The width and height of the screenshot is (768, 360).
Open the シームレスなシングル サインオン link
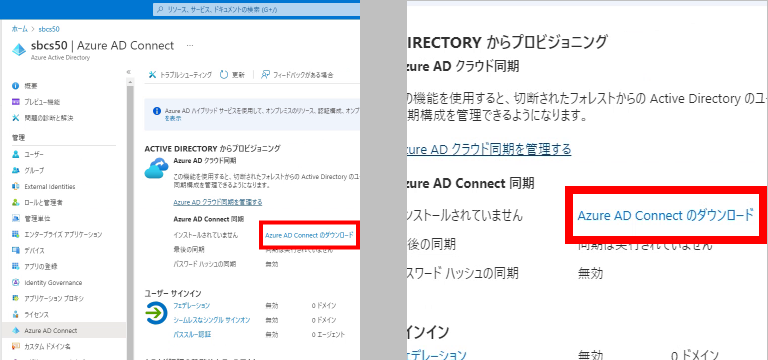point(212,320)
